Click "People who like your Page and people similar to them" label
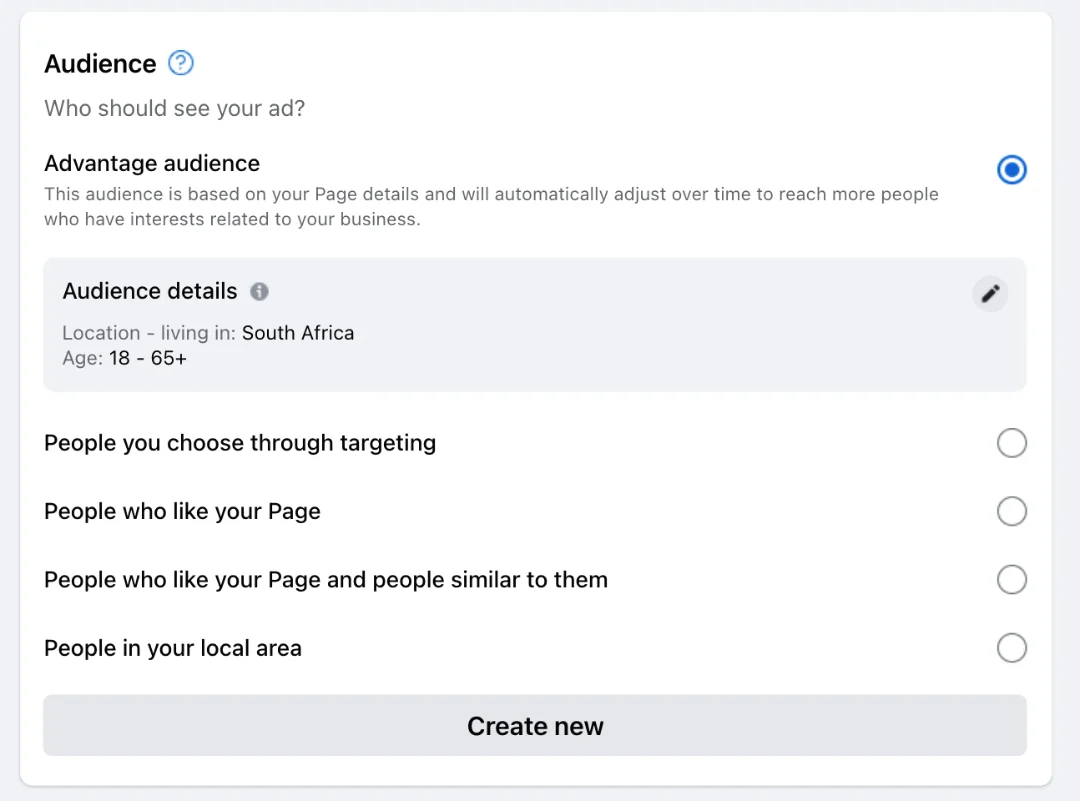 [x=326, y=580]
